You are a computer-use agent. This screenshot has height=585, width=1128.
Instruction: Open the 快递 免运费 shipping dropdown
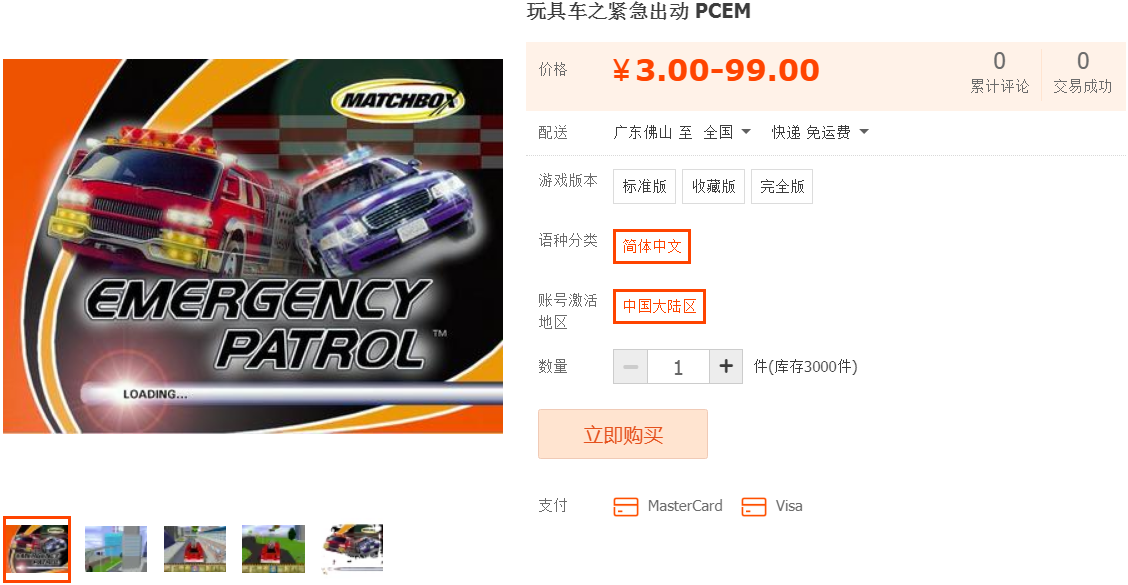[x=820, y=132]
